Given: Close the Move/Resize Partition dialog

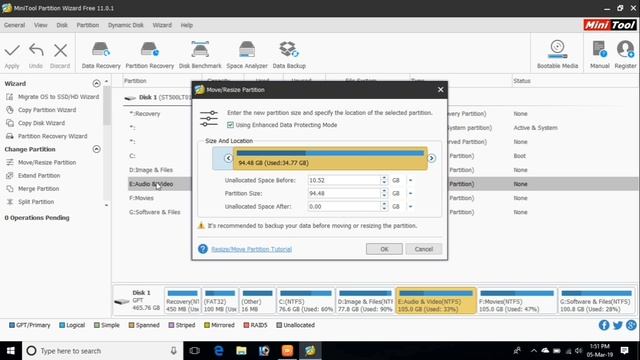Looking at the screenshot, I should (440, 89).
